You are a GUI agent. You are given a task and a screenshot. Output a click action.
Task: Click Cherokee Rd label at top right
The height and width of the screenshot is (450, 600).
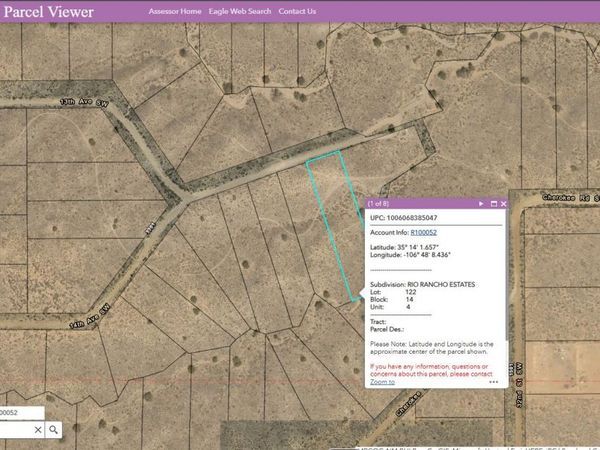click(571, 197)
